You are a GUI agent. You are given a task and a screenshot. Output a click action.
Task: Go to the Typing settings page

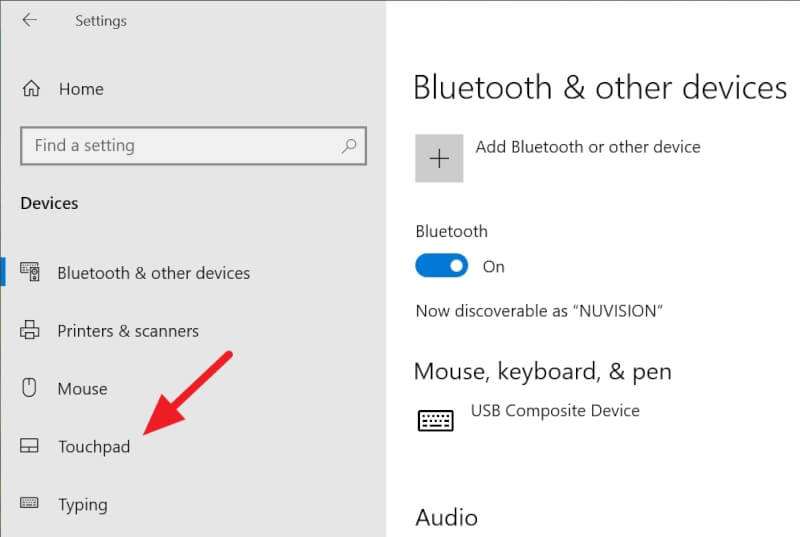[x=83, y=505]
